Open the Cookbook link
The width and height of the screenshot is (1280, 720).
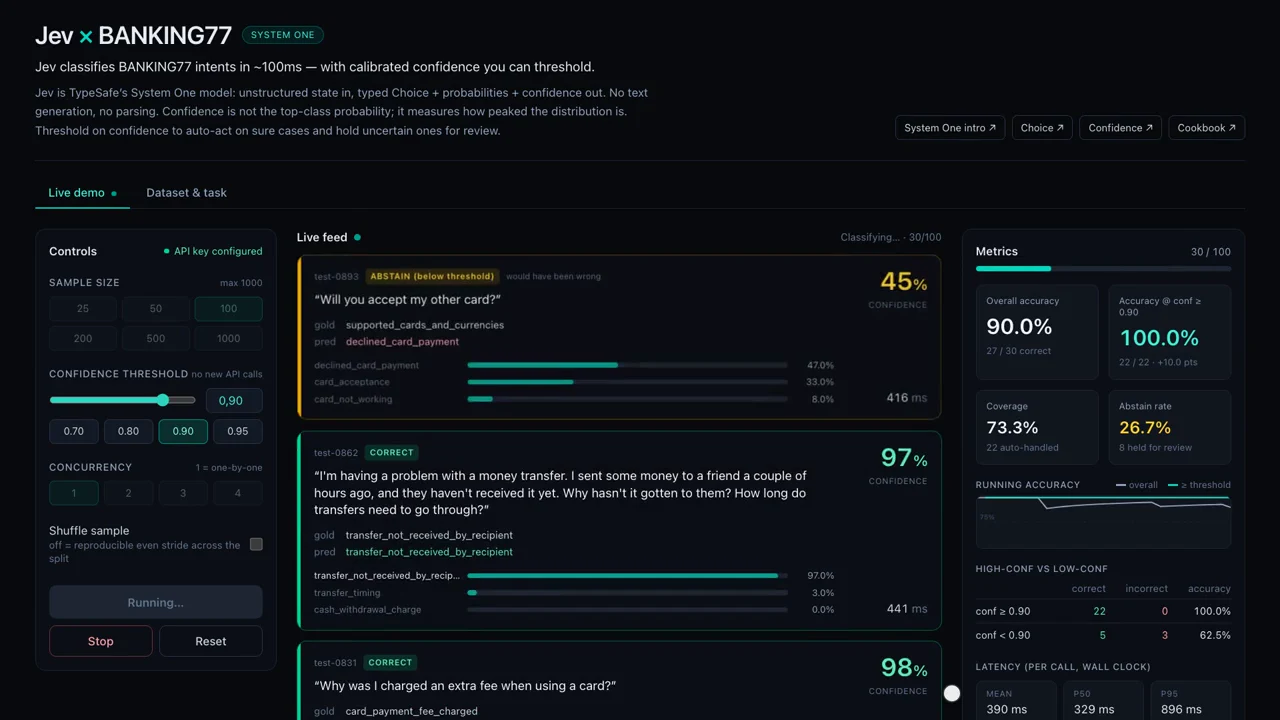[x=1206, y=128]
